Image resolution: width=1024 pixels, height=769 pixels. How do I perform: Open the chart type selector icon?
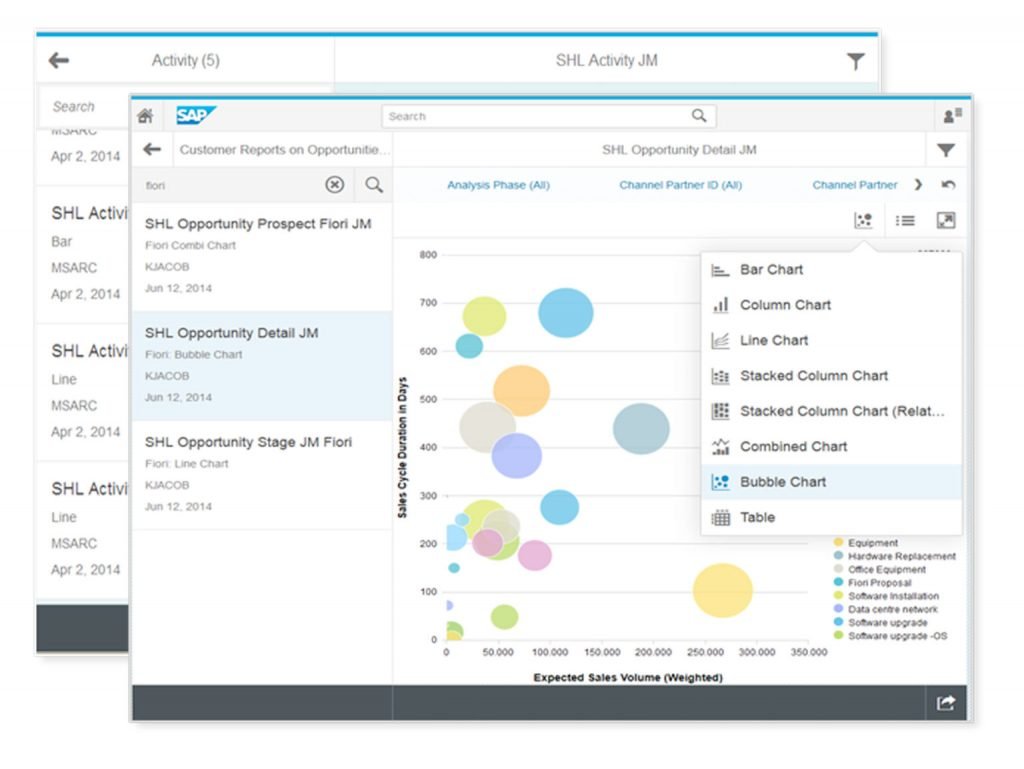coord(864,220)
